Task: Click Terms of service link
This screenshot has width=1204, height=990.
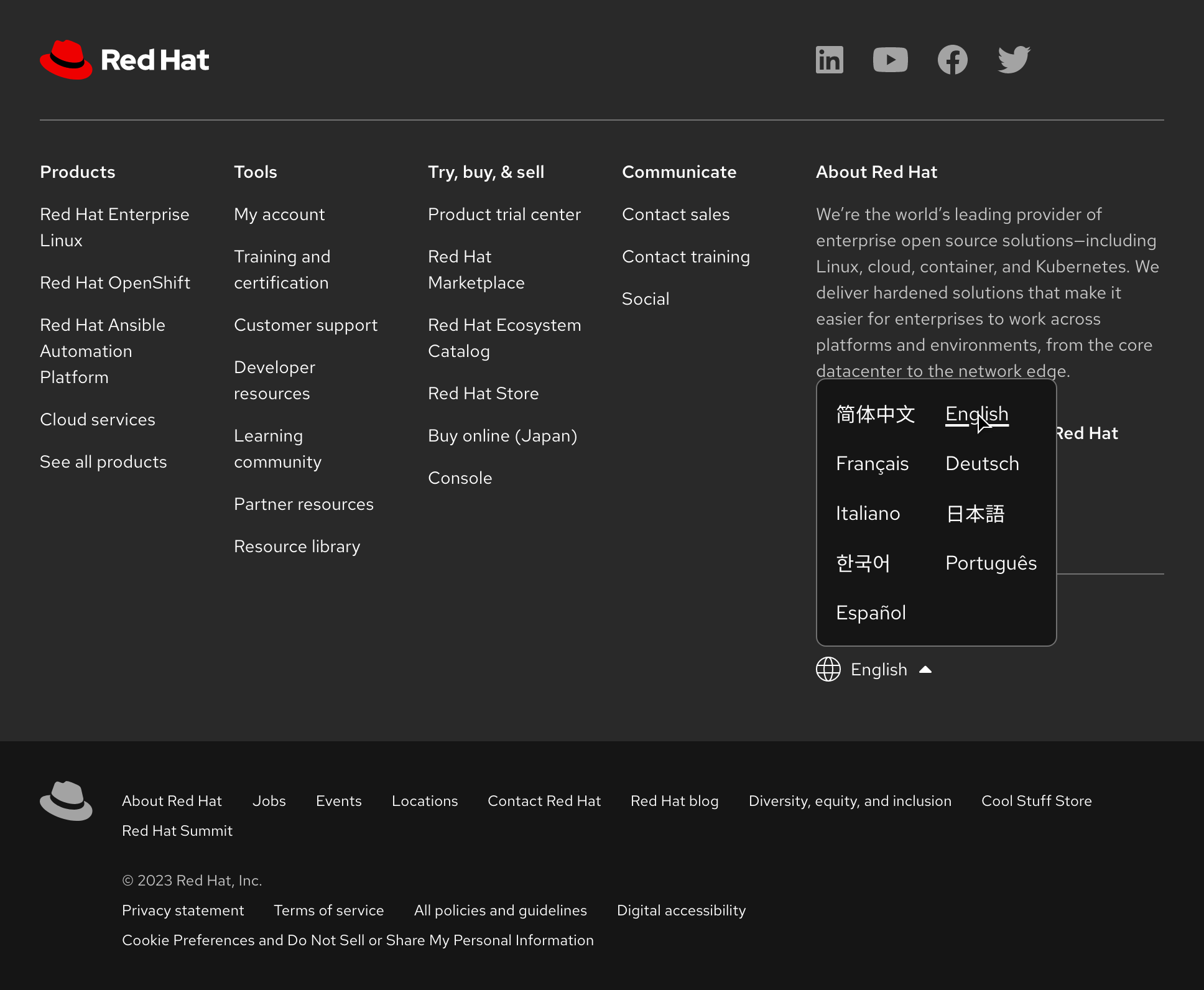Action: tap(328, 910)
